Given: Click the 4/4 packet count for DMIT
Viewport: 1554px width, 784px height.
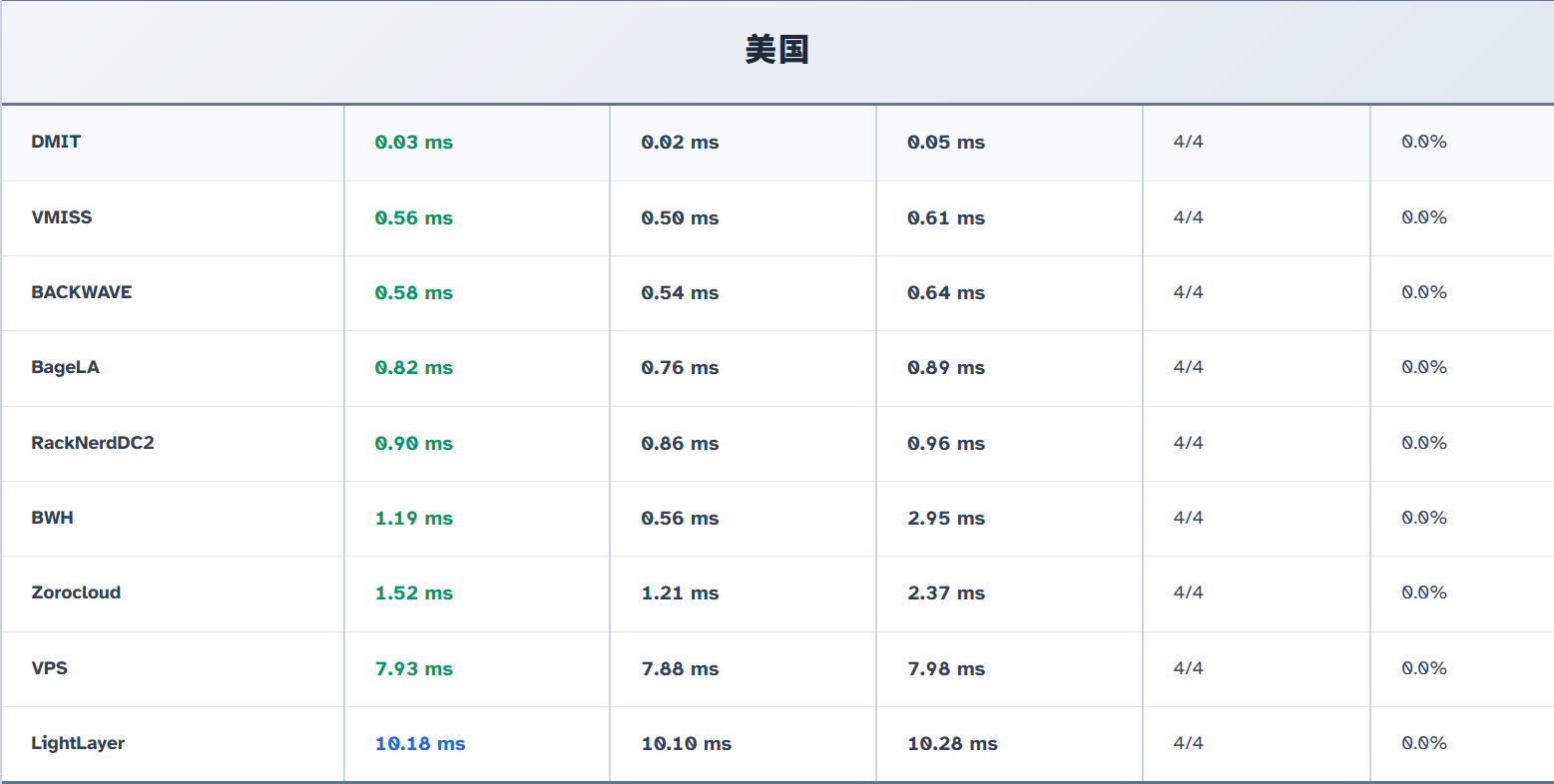Looking at the screenshot, I should pyautogui.click(x=1189, y=142).
